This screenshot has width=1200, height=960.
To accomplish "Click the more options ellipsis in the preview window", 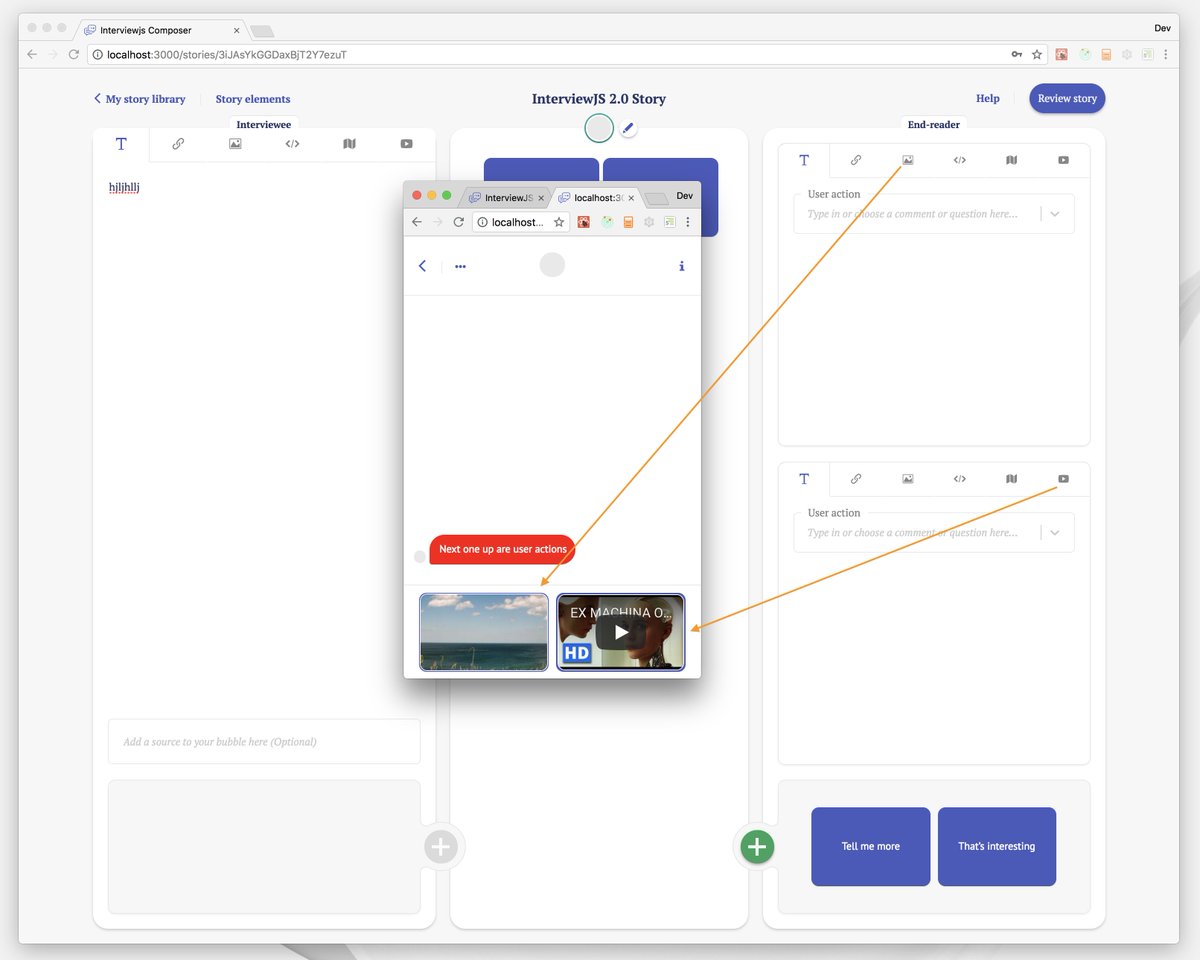I will [x=460, y=266].
